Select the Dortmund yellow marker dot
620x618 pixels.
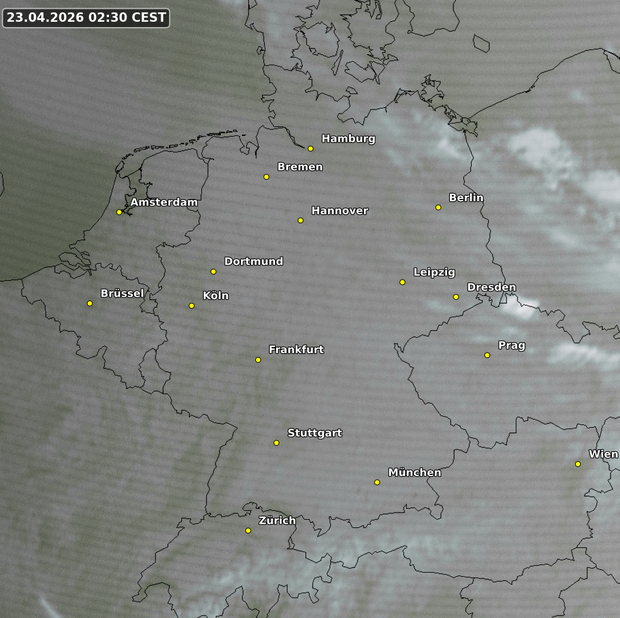pos(213,272)
